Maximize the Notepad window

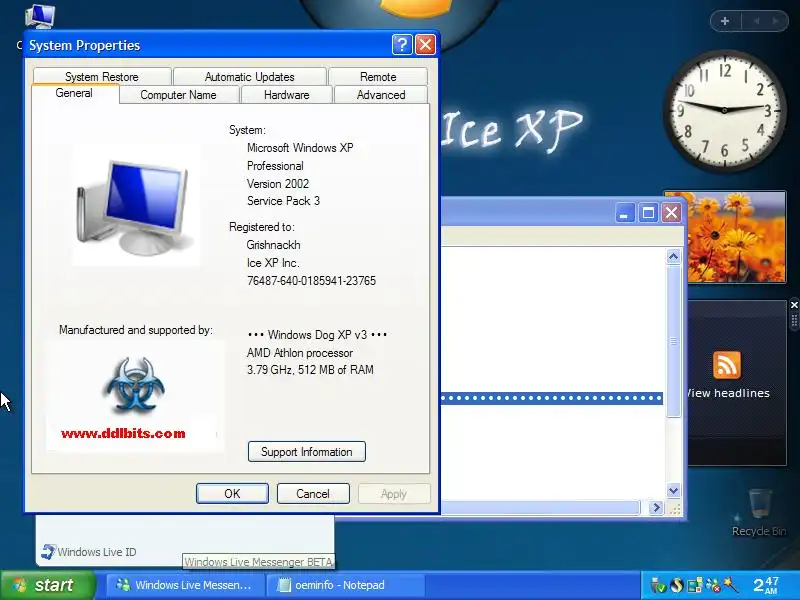648,213
